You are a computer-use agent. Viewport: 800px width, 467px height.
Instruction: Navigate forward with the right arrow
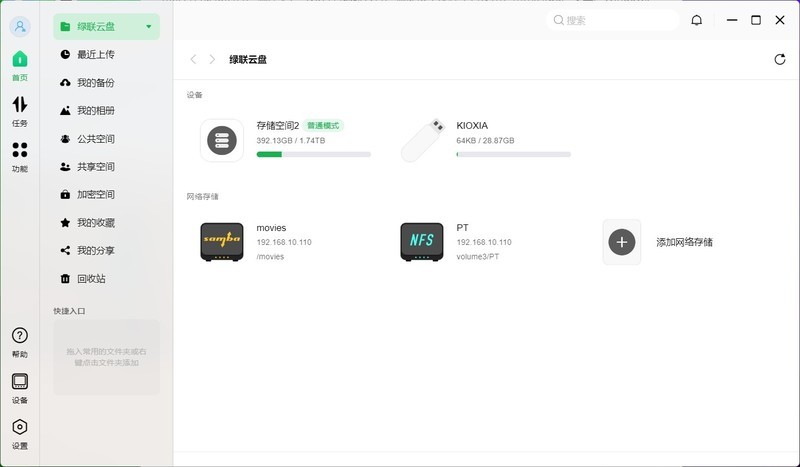(212, 59)
